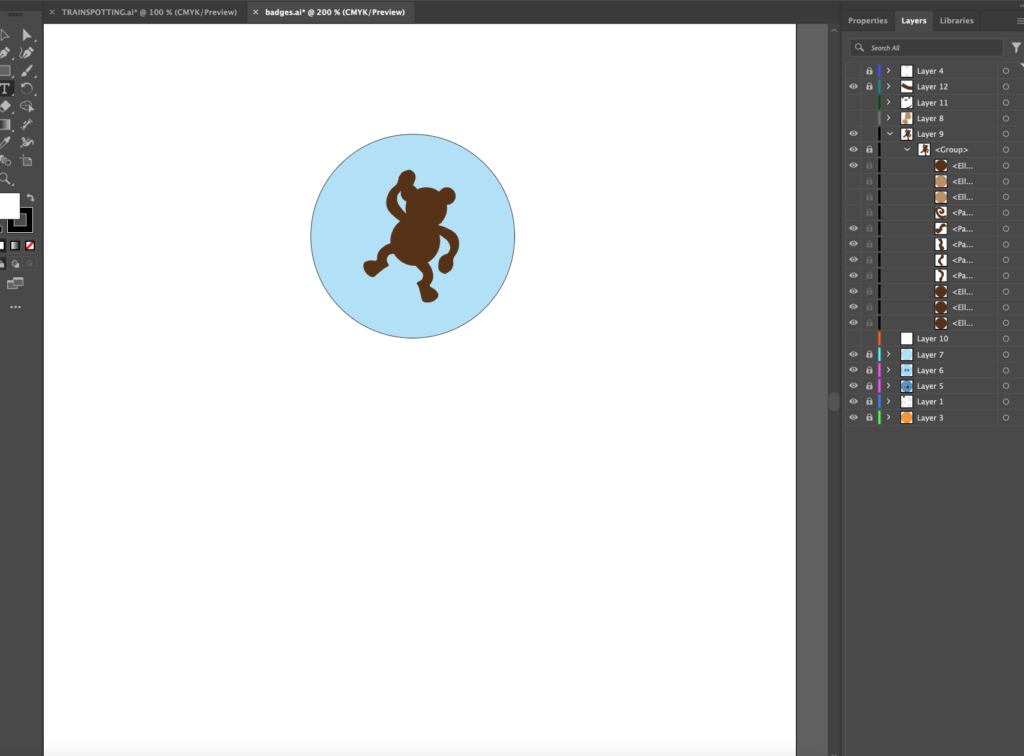The image size is (1024, 756).
Task: Select the badges.ai document tab
Action: click(x=335, y=12)
